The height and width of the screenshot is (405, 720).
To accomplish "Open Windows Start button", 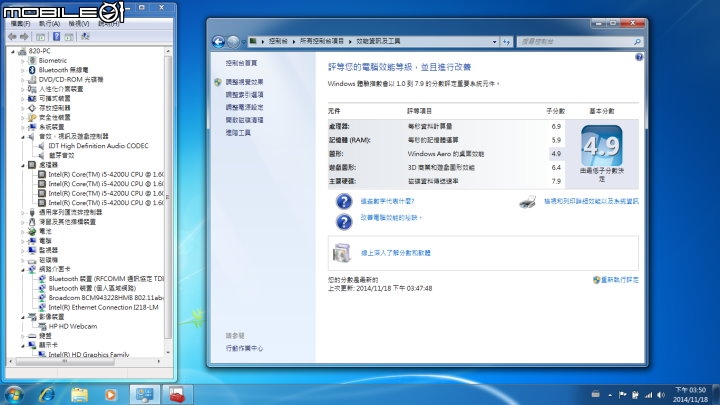I will [14, 394].
